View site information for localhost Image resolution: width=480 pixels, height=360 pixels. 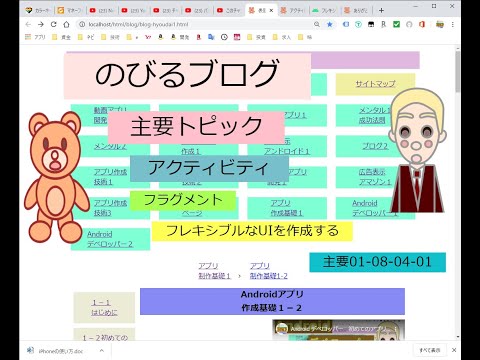pyautogui.click(x=82, y=24)
